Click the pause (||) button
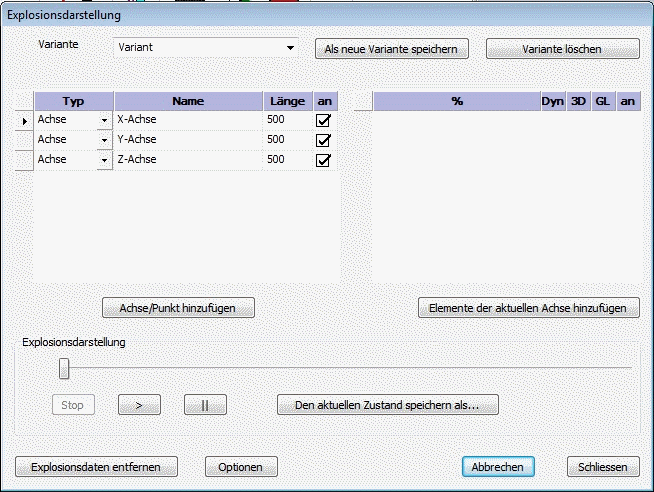 click(x=205, y=405)
